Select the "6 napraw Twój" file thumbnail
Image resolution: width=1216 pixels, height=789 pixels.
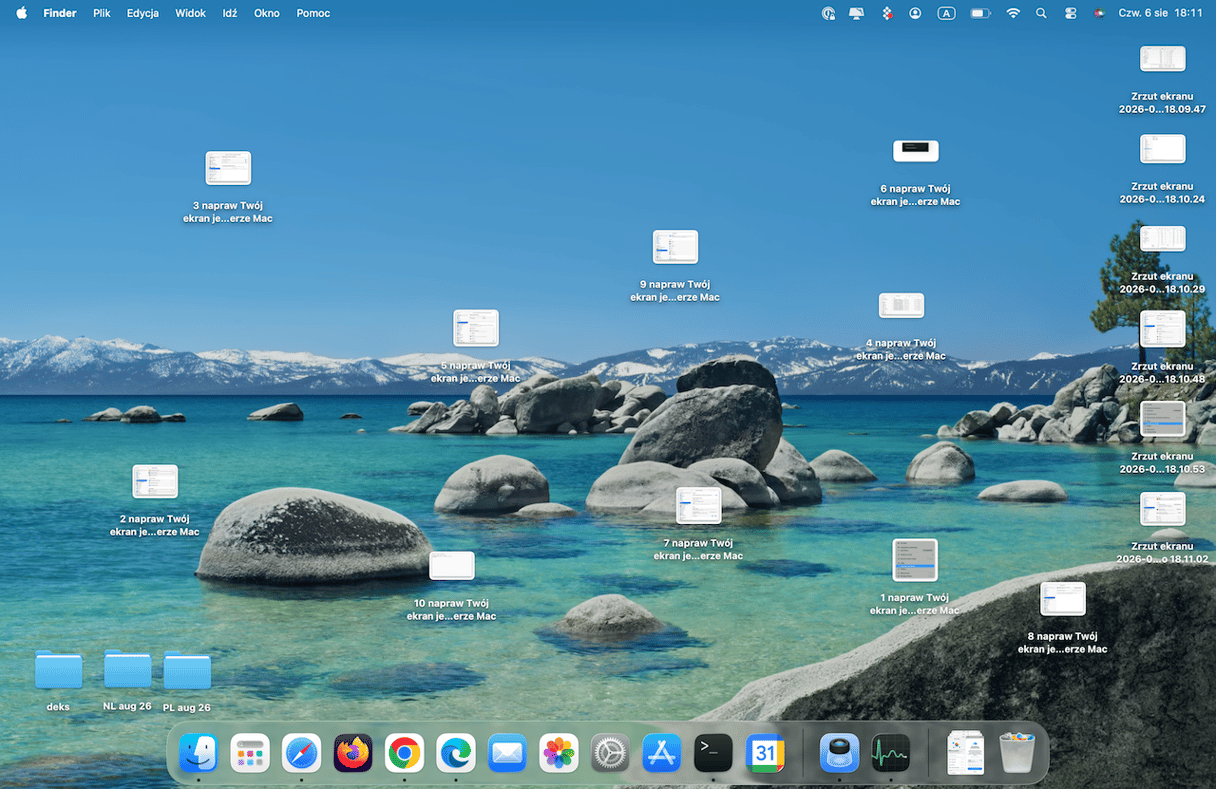coord(916,150)
